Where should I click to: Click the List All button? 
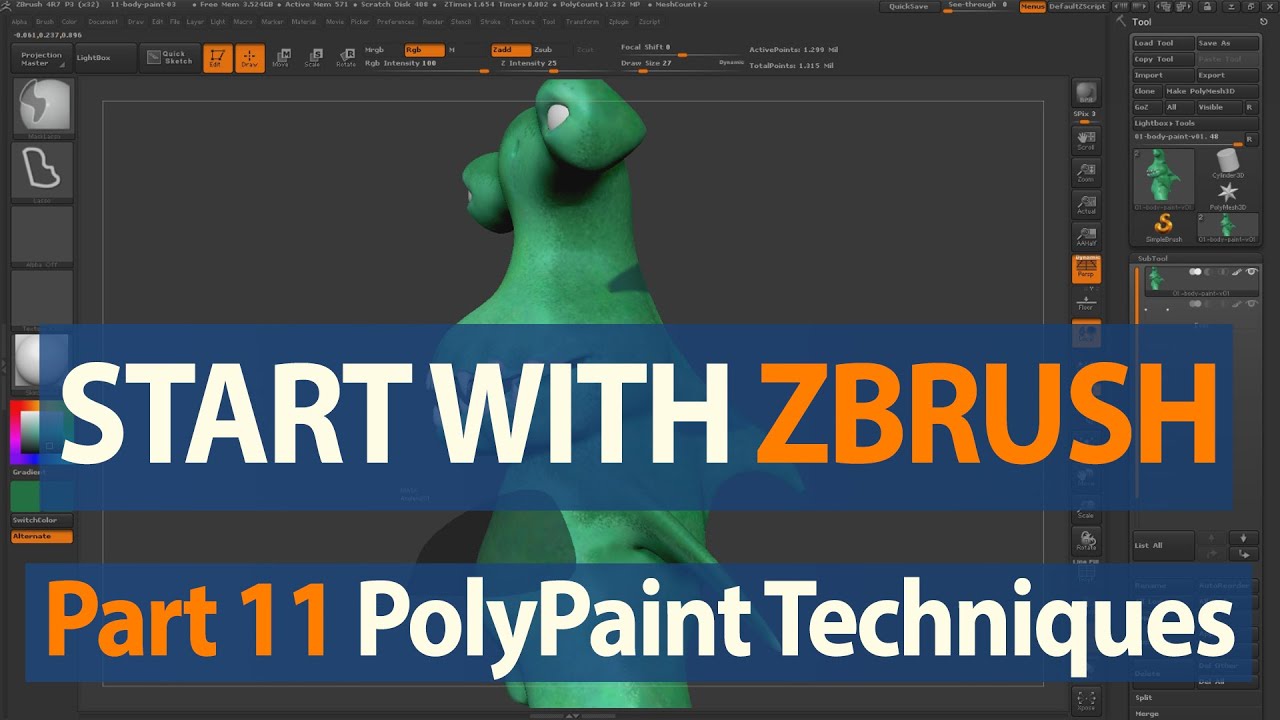(x=1163, y=546)
